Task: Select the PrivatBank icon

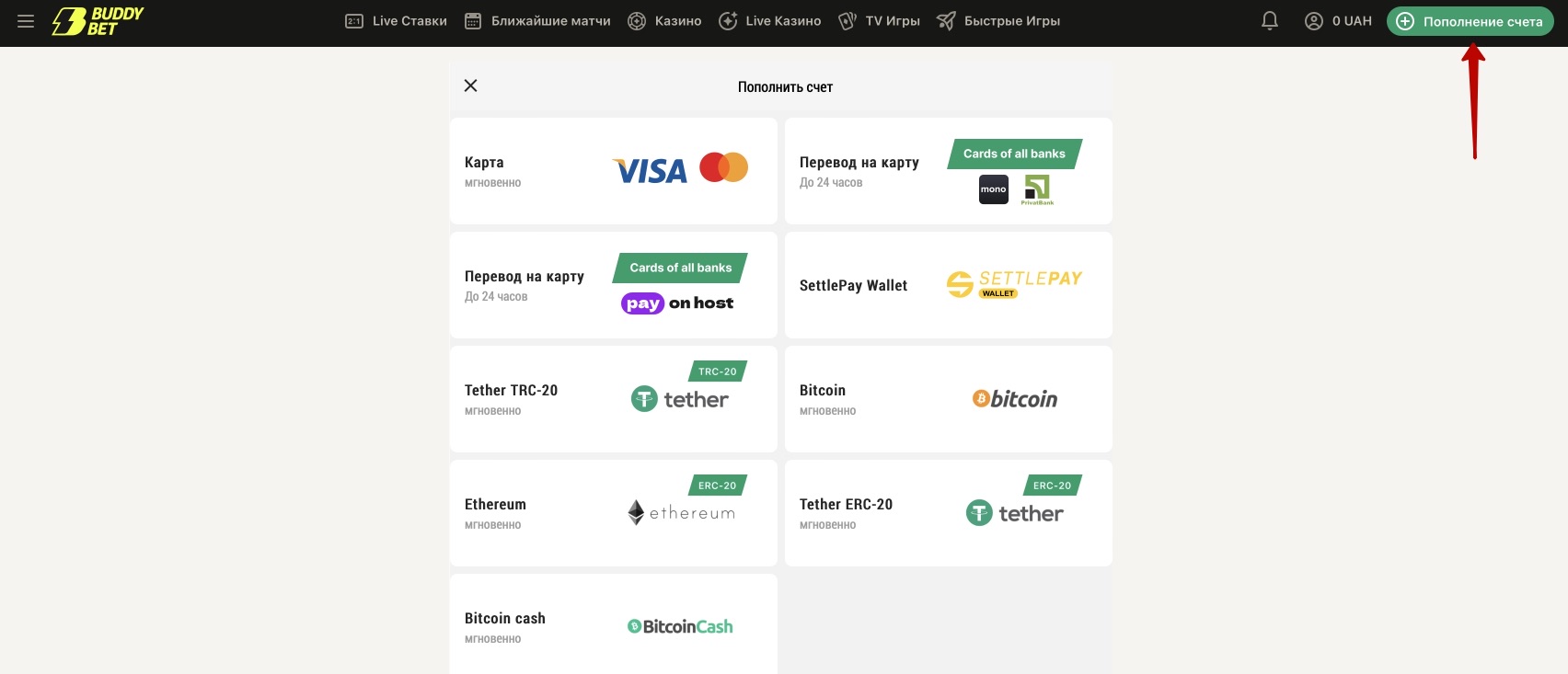Action: (x=1037, y=189)
